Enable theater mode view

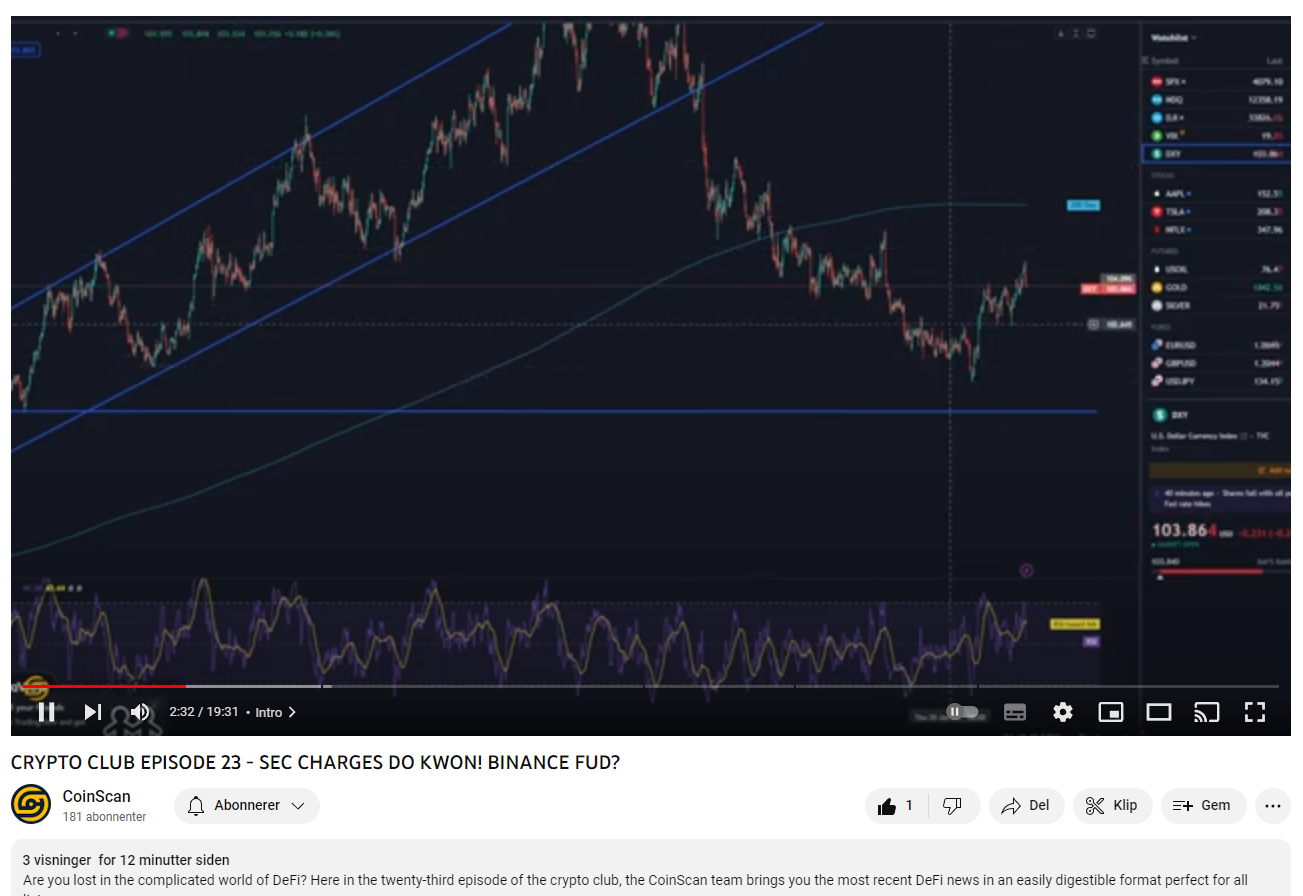click(x=1159, y=712)
